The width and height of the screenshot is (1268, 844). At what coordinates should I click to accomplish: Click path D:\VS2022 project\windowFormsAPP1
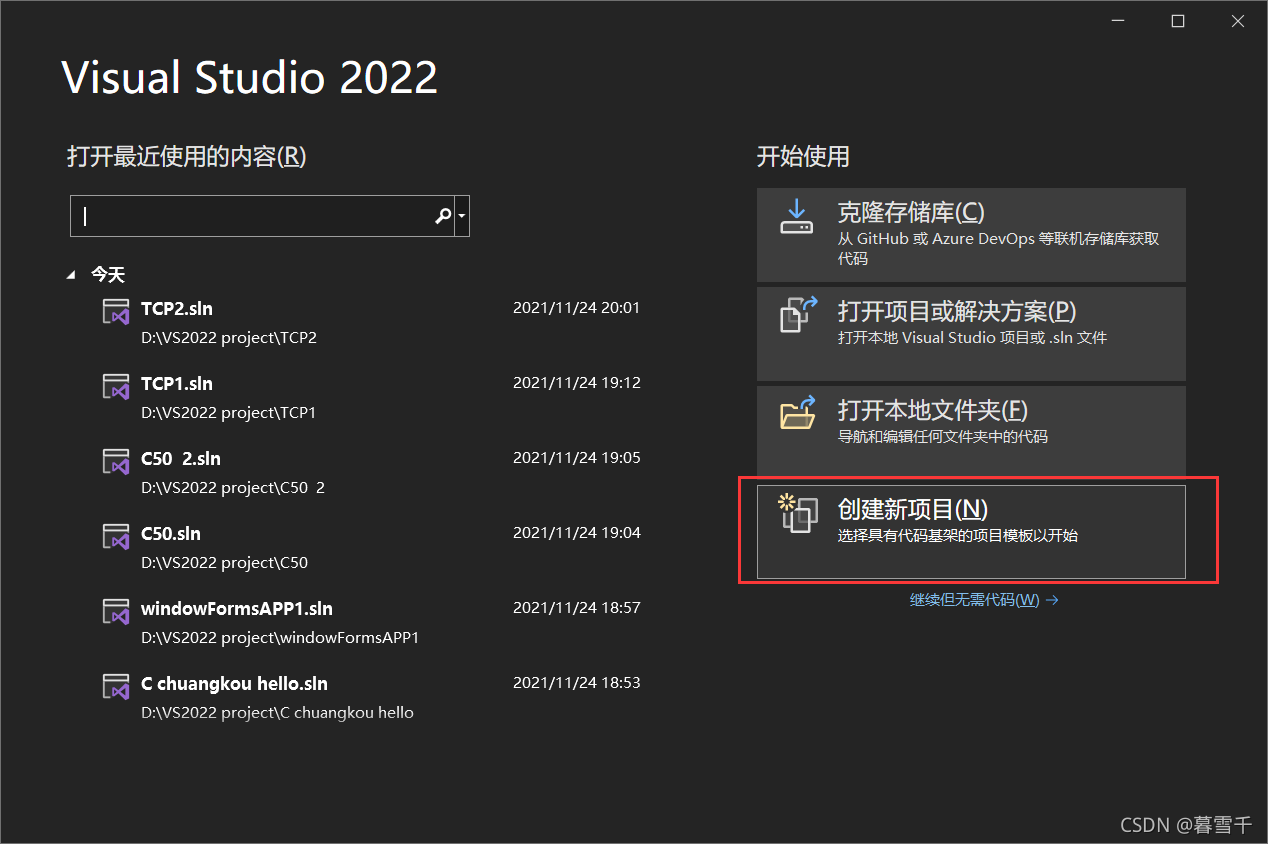coord(280,638)
